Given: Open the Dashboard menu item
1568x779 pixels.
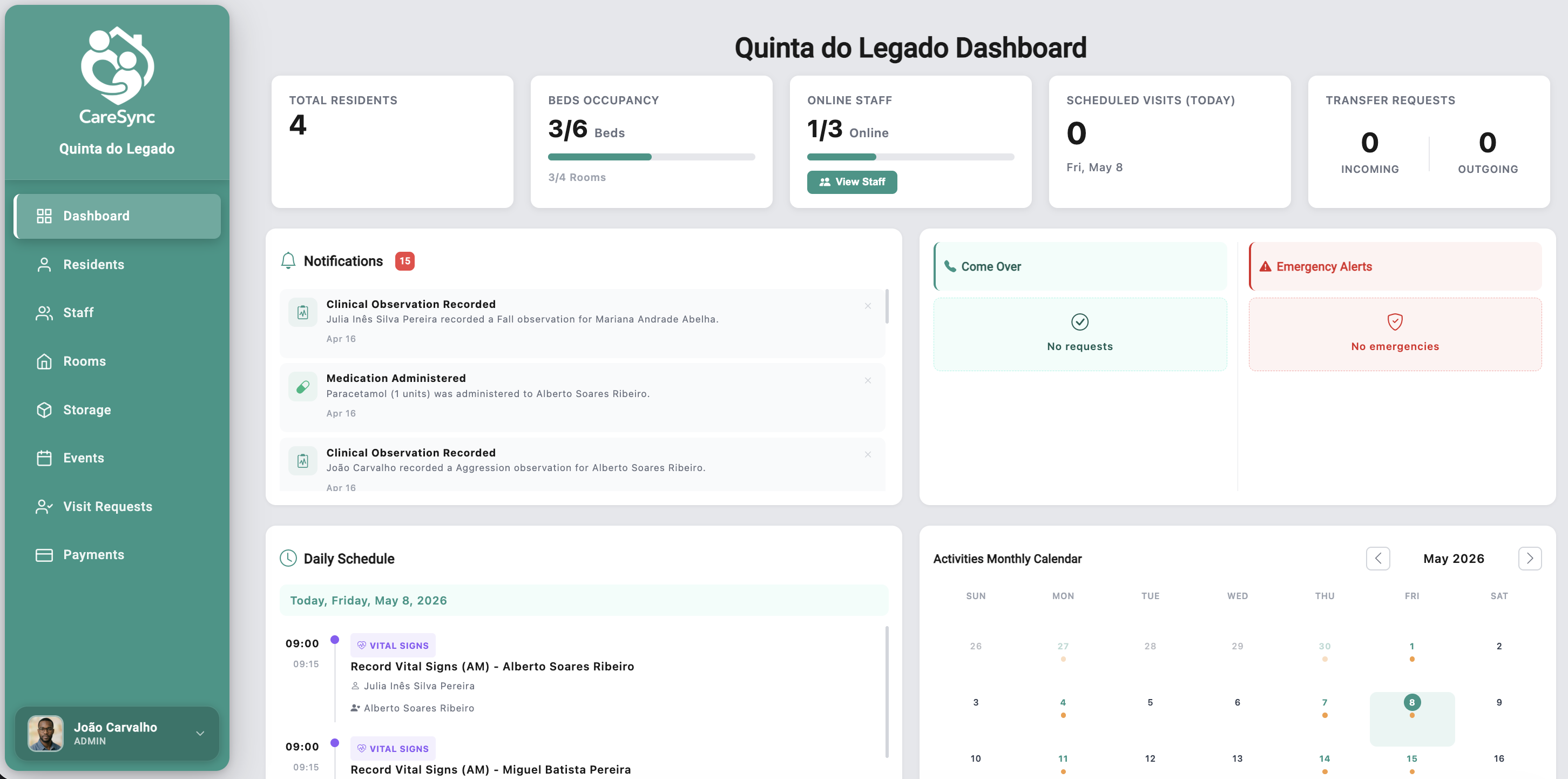Looking at the screenshot, I should coord(118,216).
